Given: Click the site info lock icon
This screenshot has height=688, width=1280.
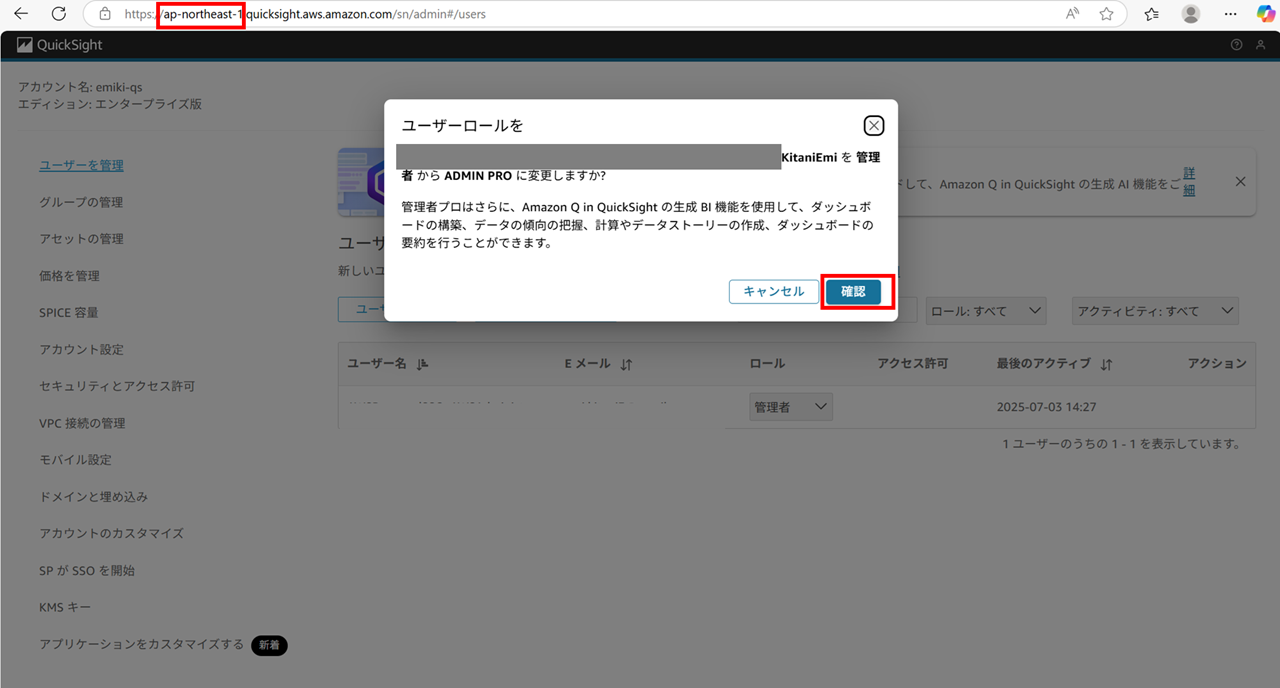Looking at the screenshot, I should [105, 14].
